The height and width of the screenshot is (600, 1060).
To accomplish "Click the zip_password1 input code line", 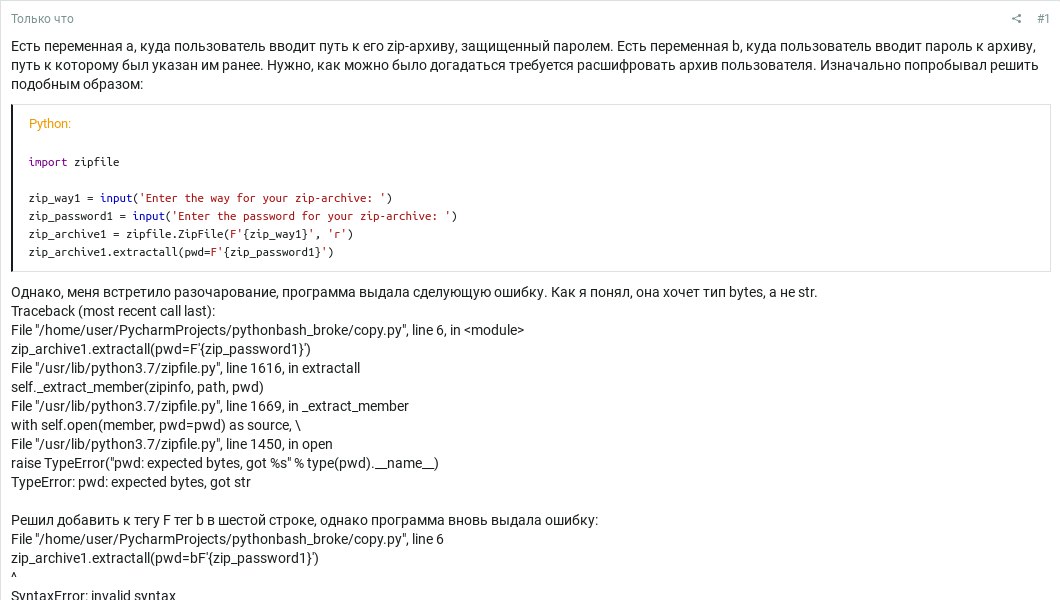I will coord(242,216).
